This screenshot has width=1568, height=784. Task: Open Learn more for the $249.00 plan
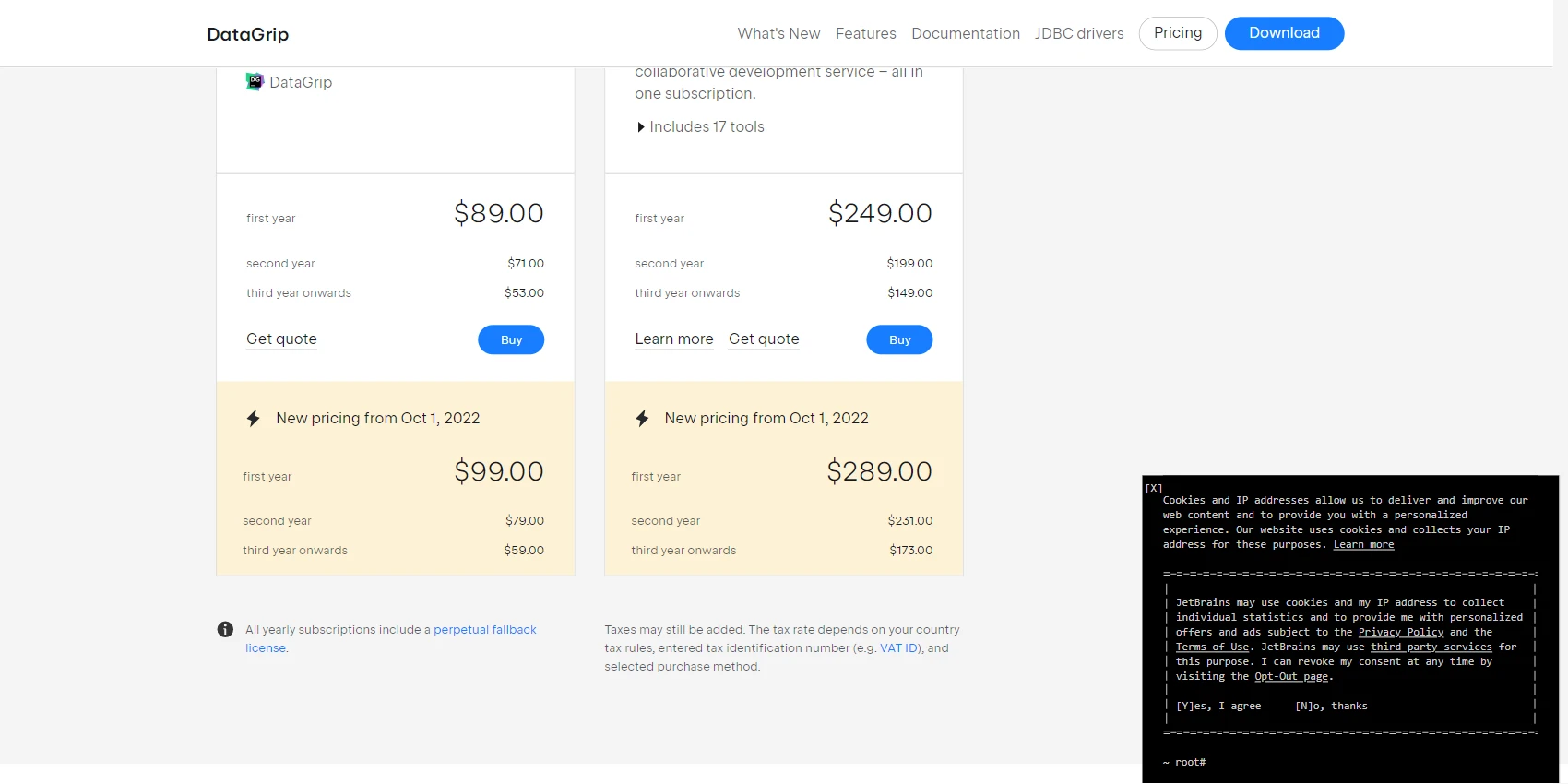[674, 339]
